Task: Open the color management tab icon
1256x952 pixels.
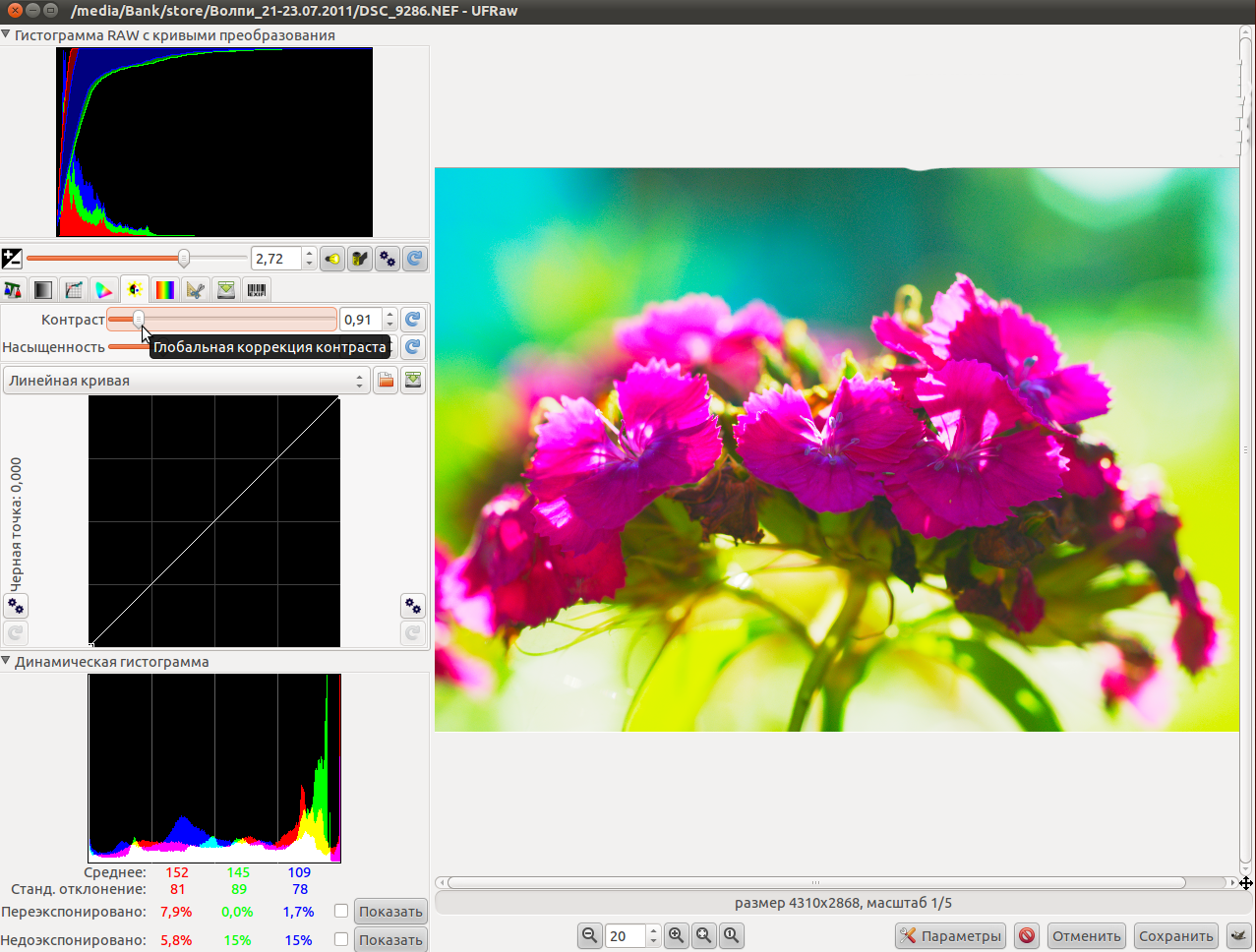Action: coord(104,289)
